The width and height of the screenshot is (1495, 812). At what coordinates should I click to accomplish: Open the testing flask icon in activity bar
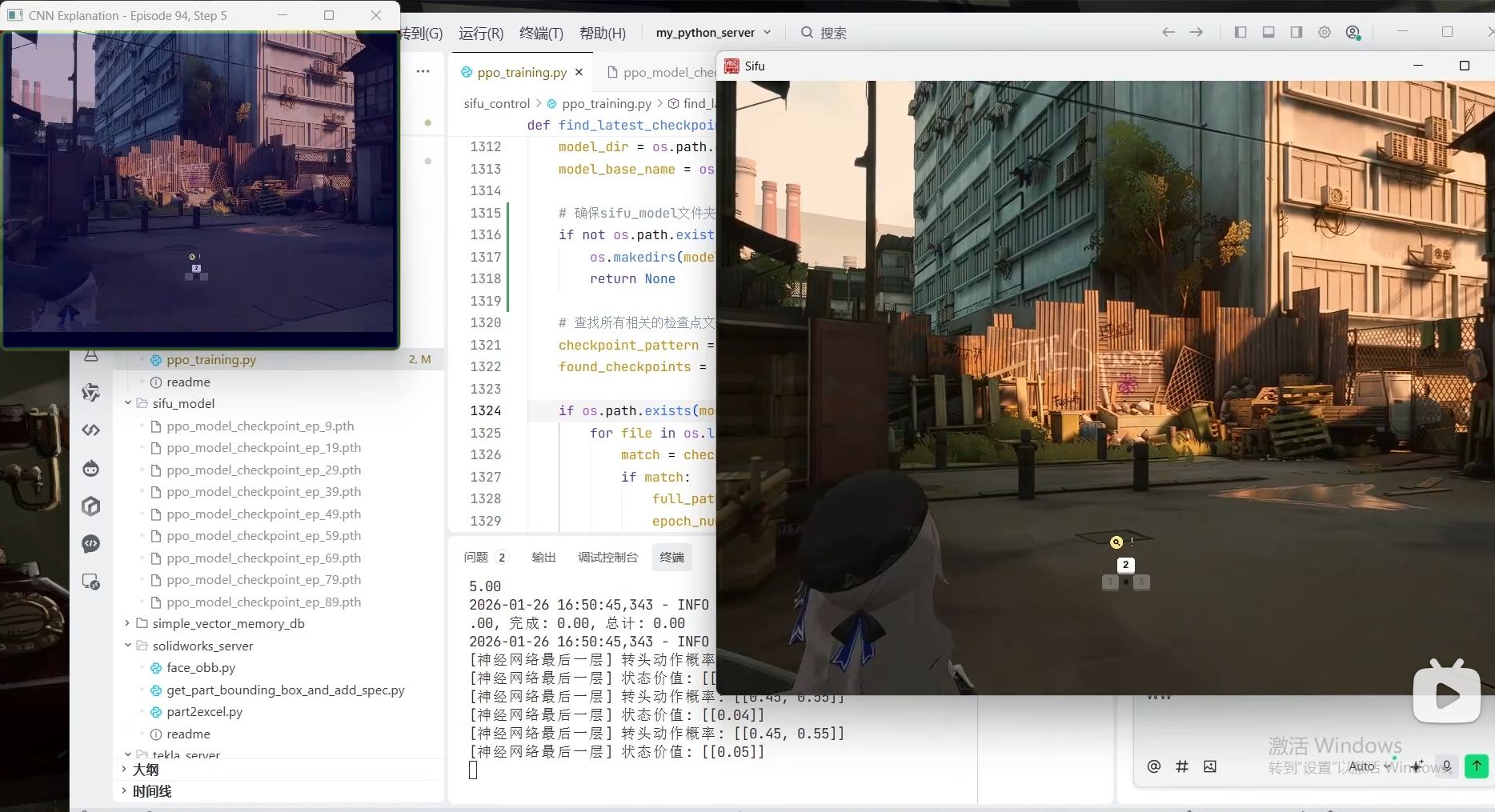point(91,355)
